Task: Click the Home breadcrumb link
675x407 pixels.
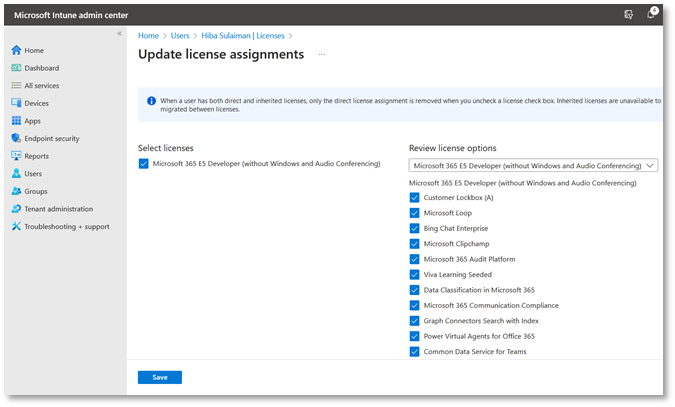Action: [x=148, y=35]
